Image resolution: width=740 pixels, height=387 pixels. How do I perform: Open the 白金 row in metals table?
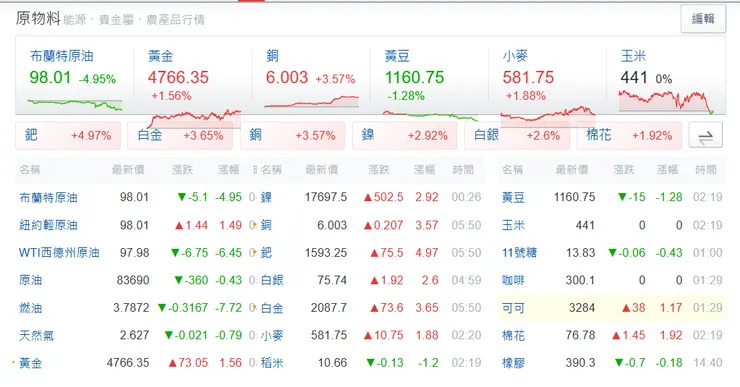(x=272, y=308)
